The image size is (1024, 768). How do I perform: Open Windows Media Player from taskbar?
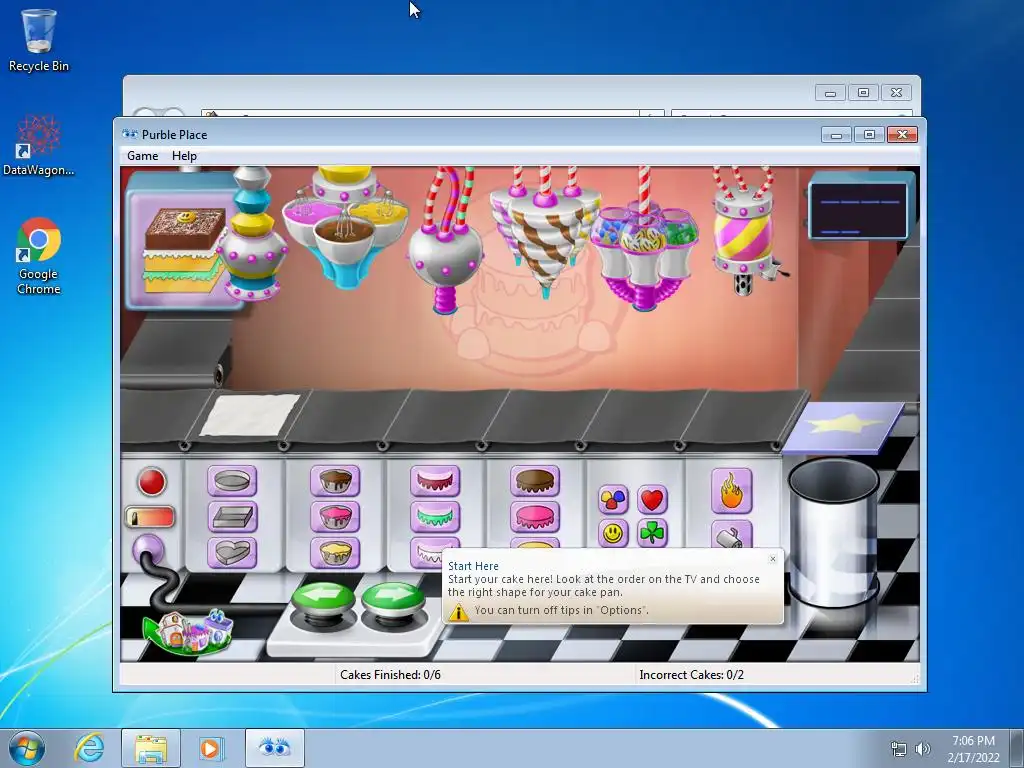tap(211, 748)
